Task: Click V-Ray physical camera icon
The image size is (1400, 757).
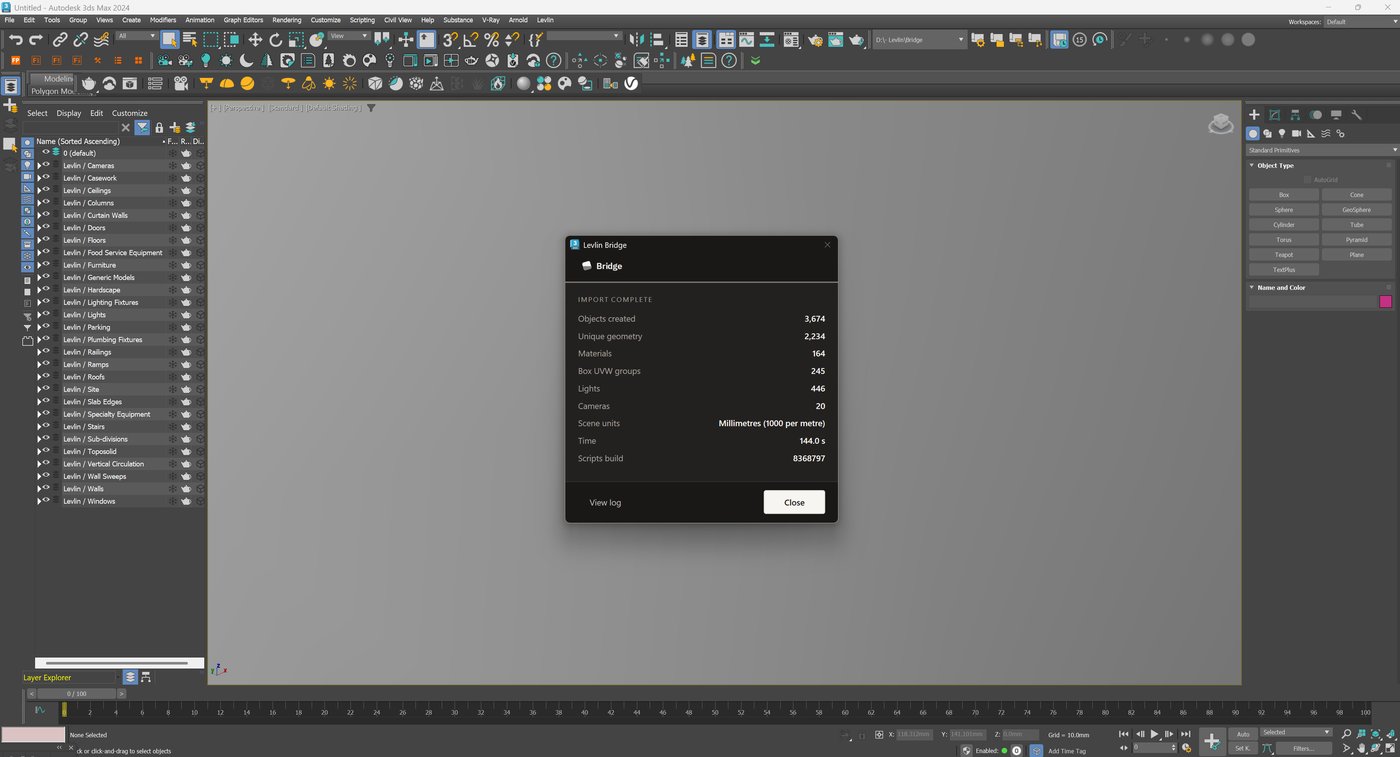Action: 180,83
